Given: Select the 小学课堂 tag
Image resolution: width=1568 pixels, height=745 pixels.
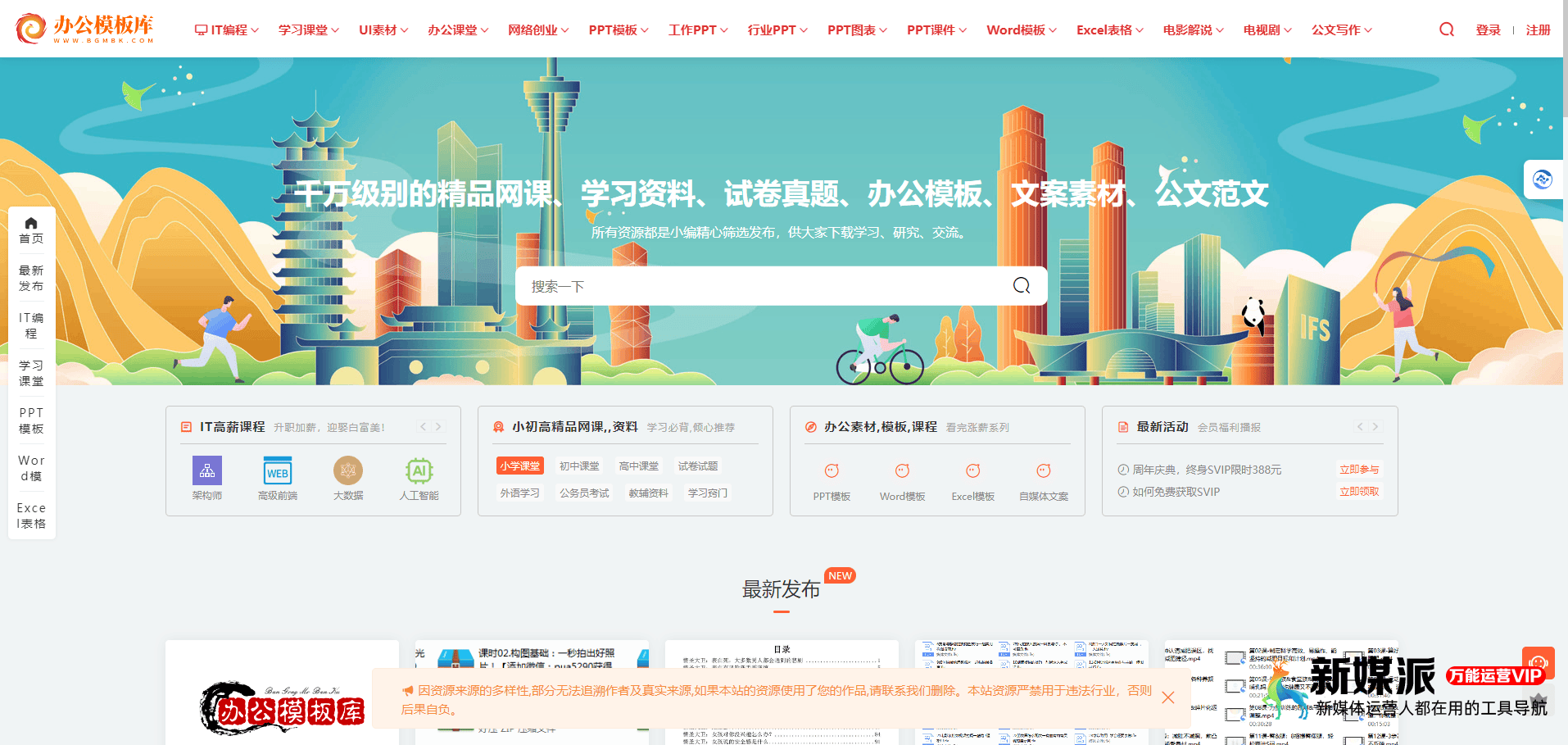Looking at the screenshot, I should (519, 466).
